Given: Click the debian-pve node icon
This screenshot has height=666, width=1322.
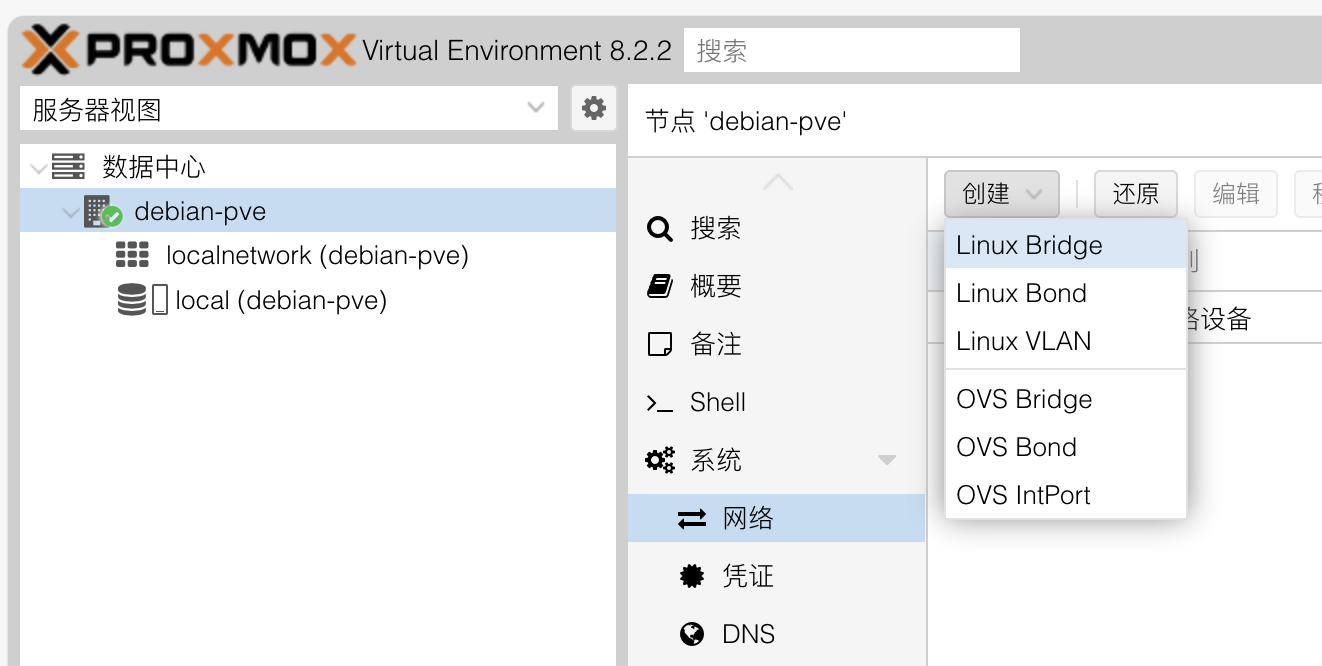Looking at the screenshot, I should point(102,211).
